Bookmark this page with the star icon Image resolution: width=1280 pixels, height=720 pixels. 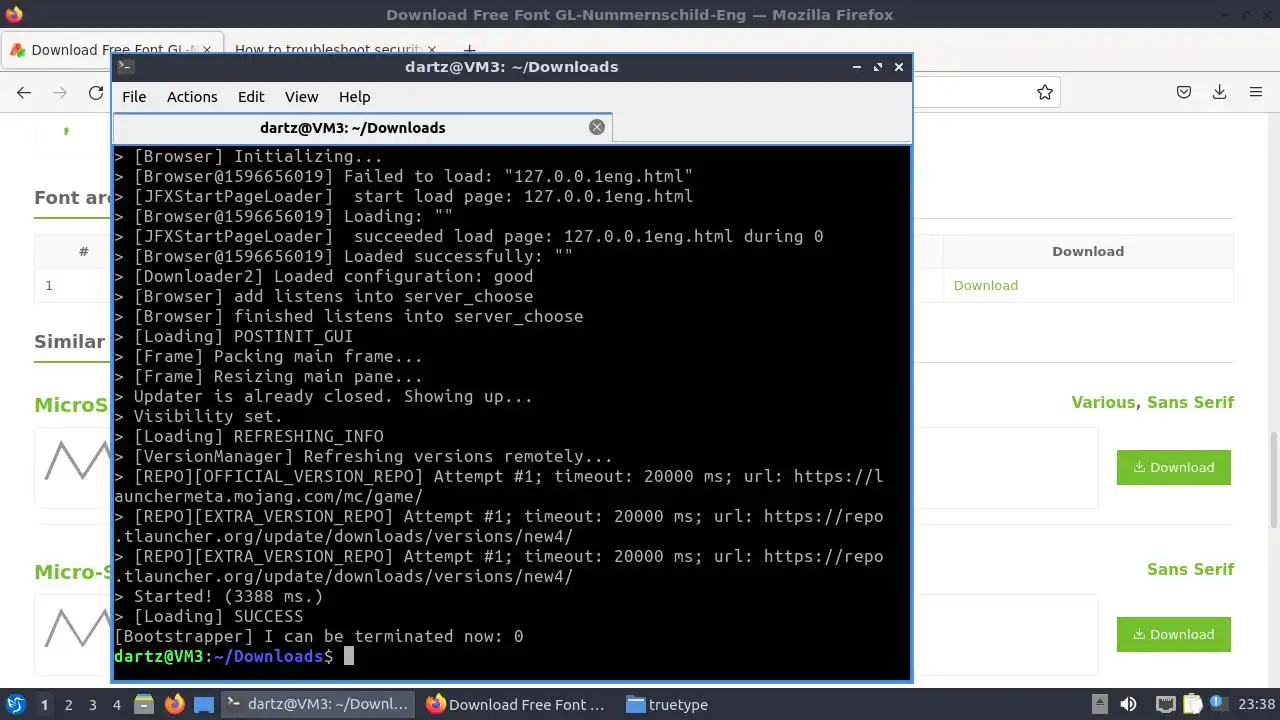click(1045, 92)
